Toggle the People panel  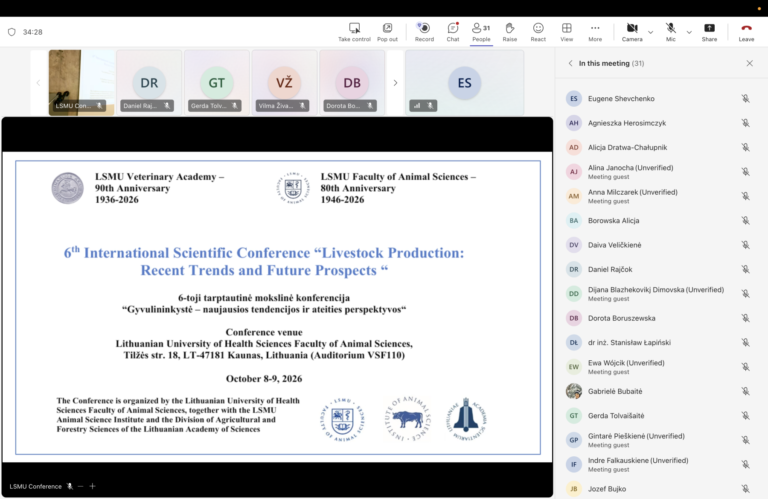pos(481,32)
